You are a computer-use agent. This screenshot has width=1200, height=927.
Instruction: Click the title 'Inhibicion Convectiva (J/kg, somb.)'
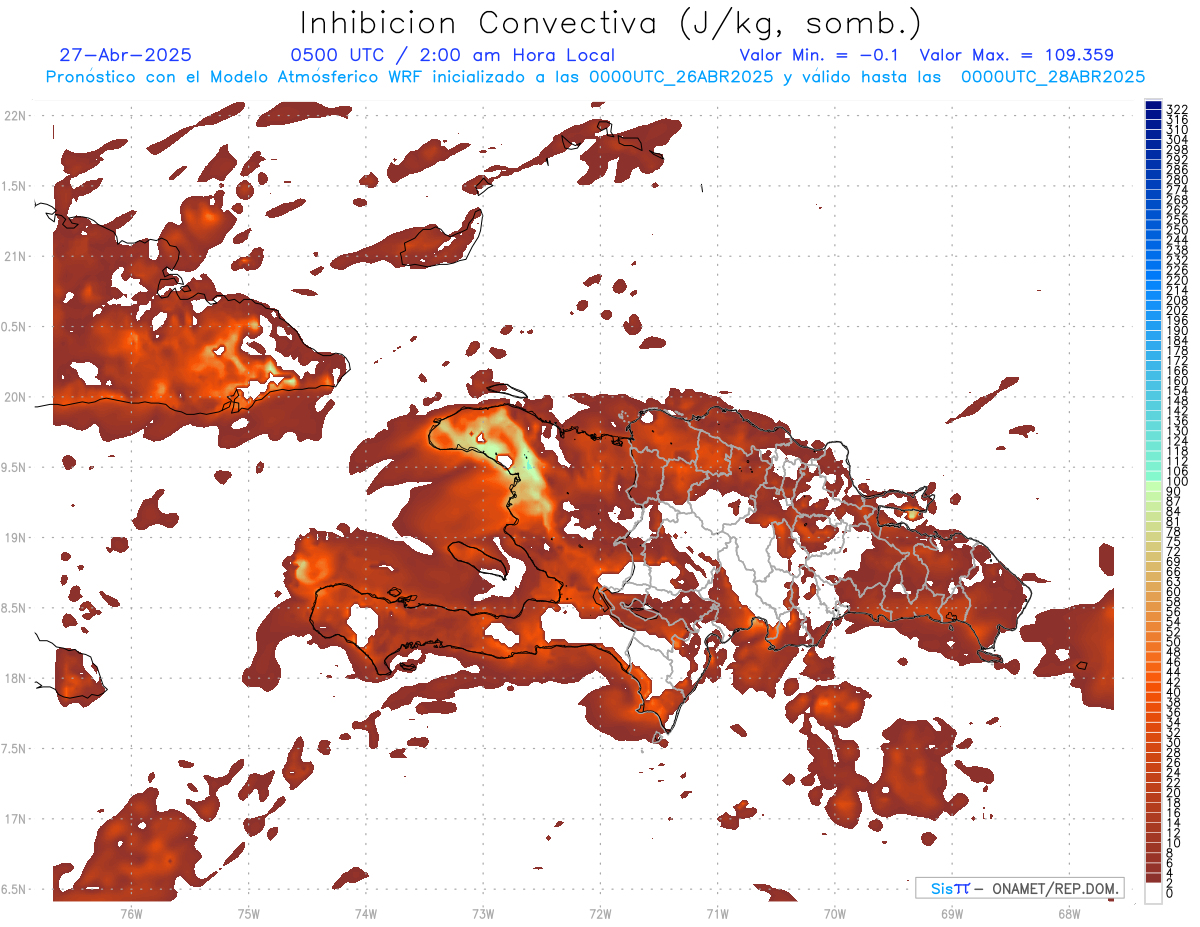tap(612, 24)
